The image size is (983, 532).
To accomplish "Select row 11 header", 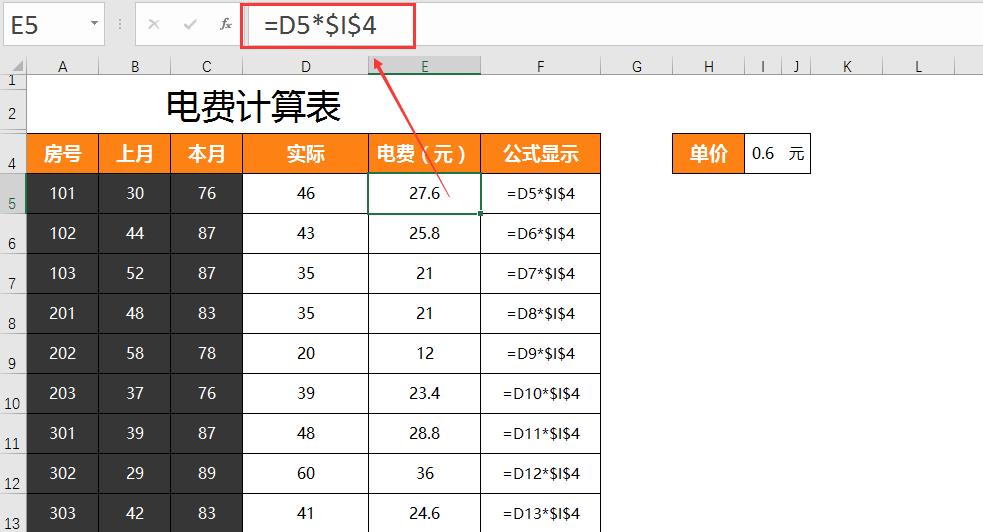I will coord(13,434).
